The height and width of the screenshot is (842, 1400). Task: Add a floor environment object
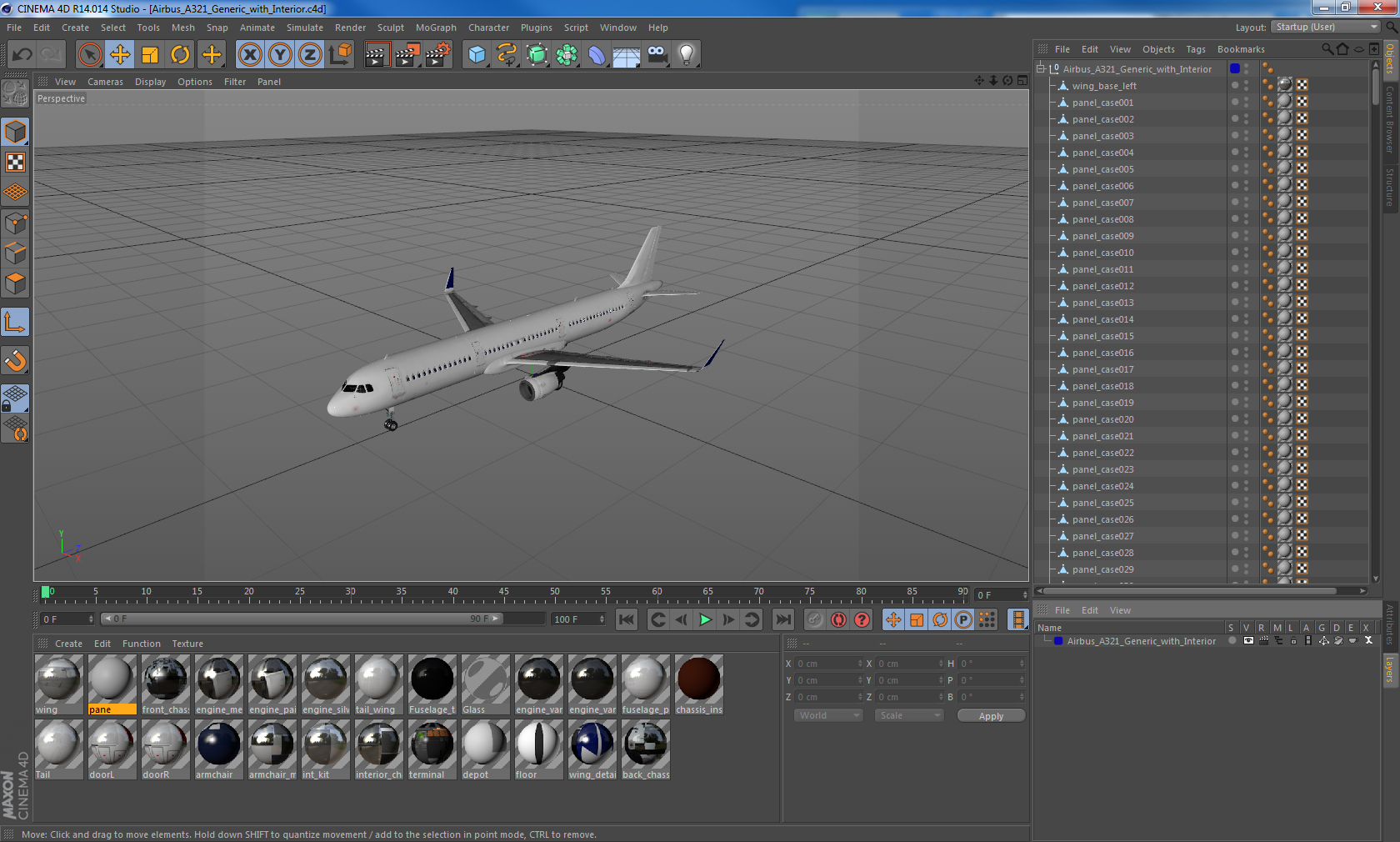(x=627, y=55)
